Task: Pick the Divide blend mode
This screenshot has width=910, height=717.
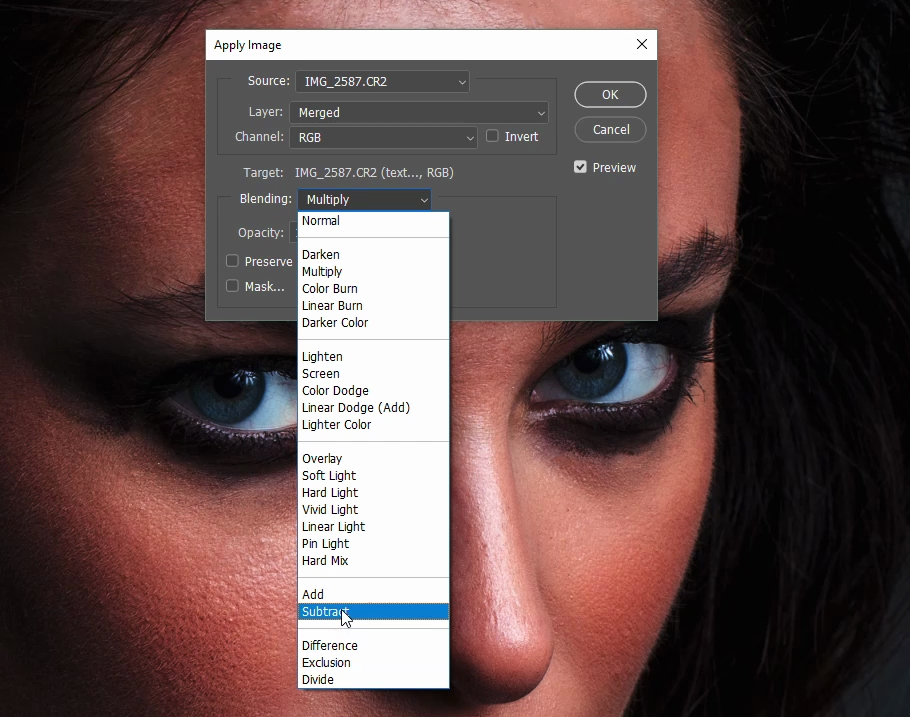Action: pos(318,679)
